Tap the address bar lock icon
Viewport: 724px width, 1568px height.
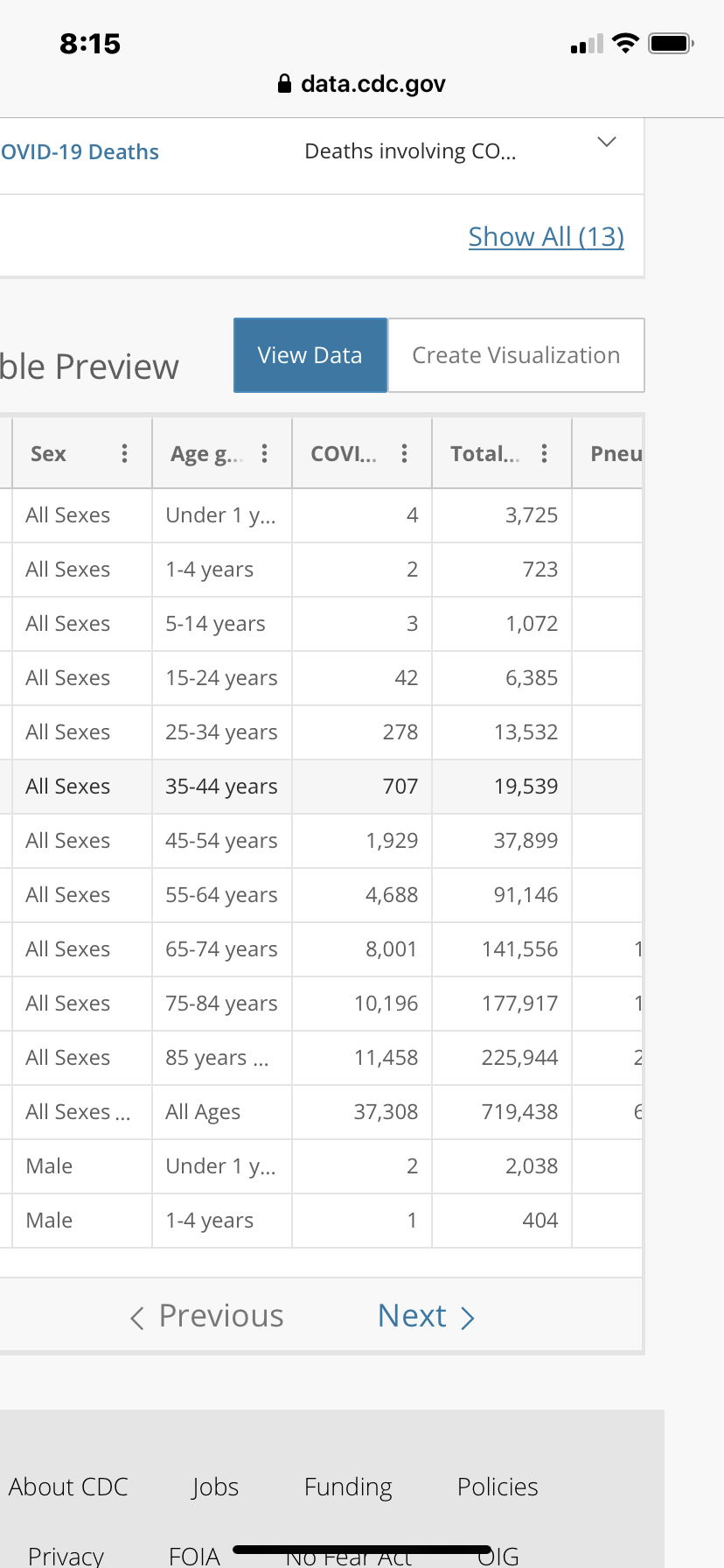(x=284, y=84)
